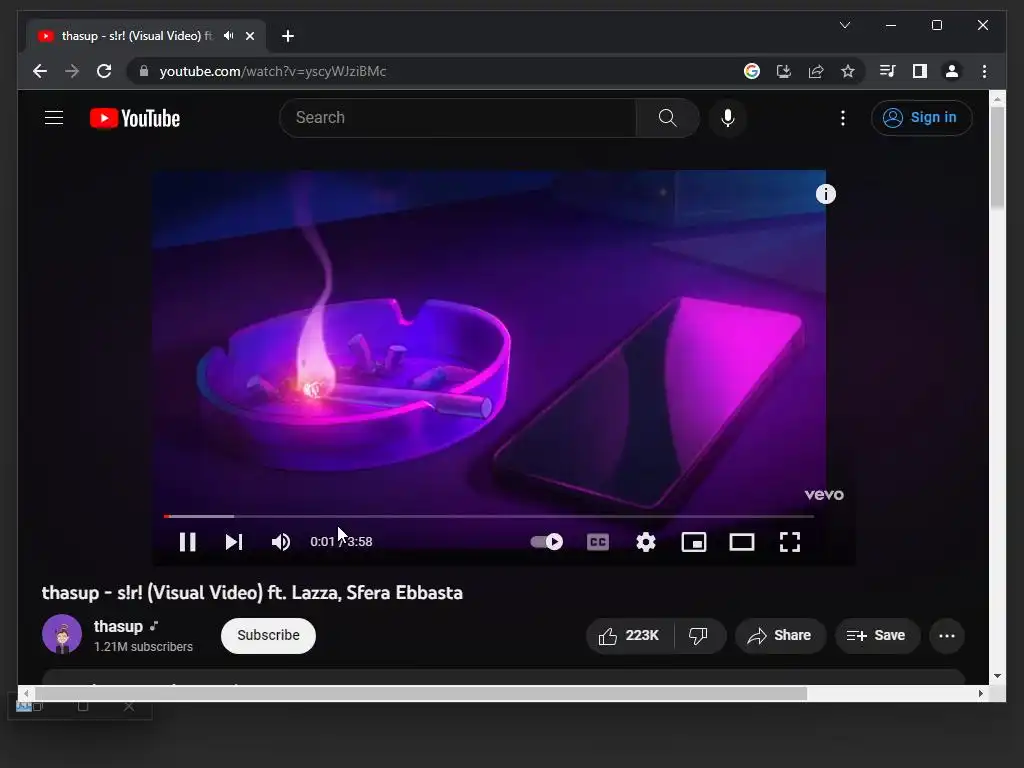Dislike this video
The width and height of the screenshot is (1024, 768).
coord(699,635)
